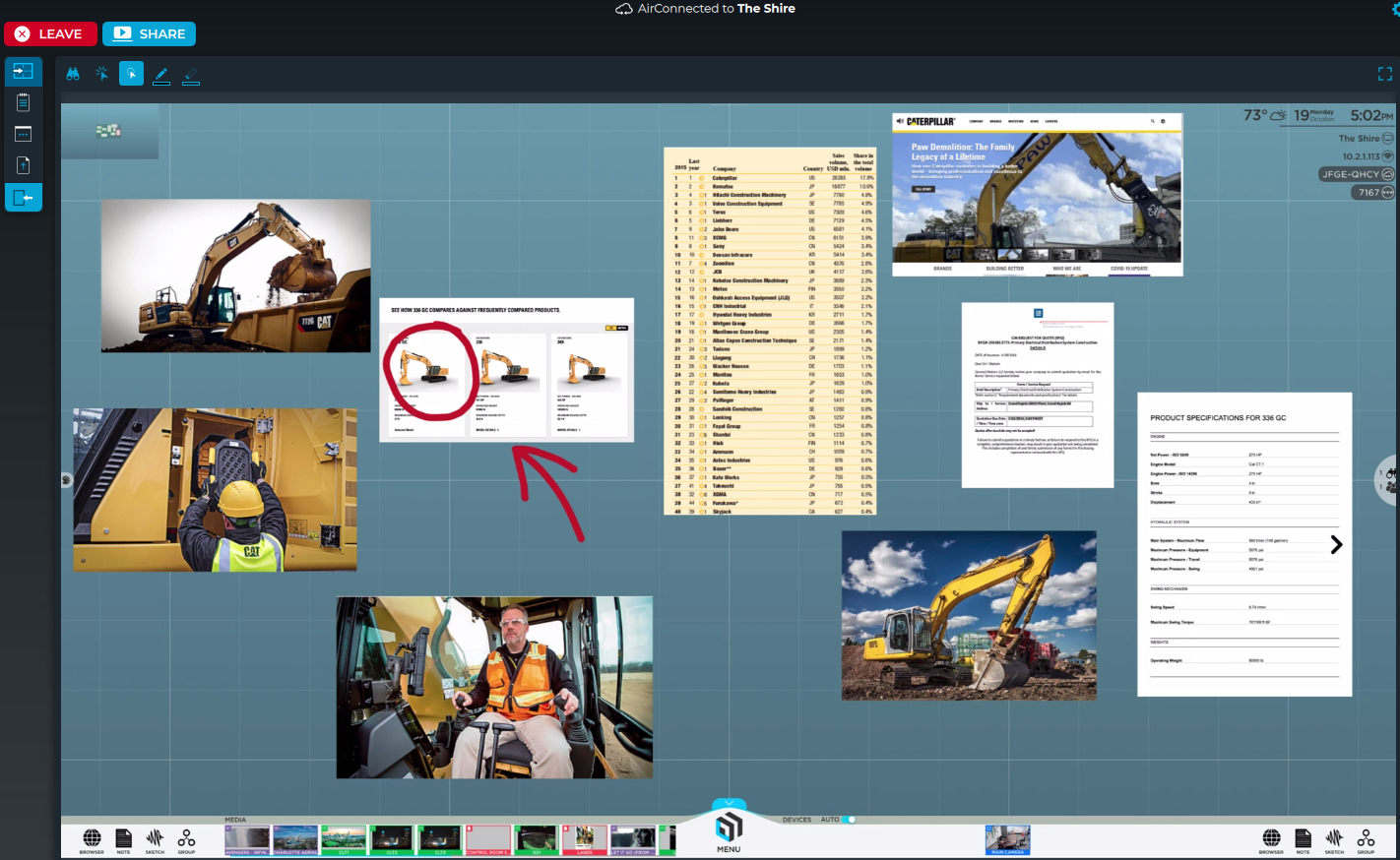Collapse the bottom tray with the chevron
Screen dimensions: 1400x860
point(729,804)
